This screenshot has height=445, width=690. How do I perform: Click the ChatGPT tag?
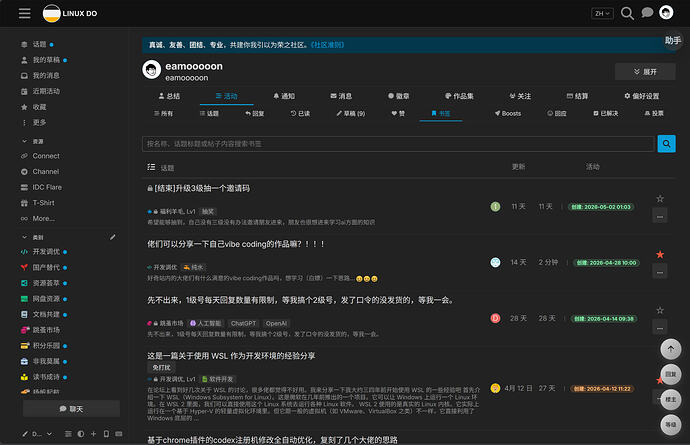tap(243, 324)
